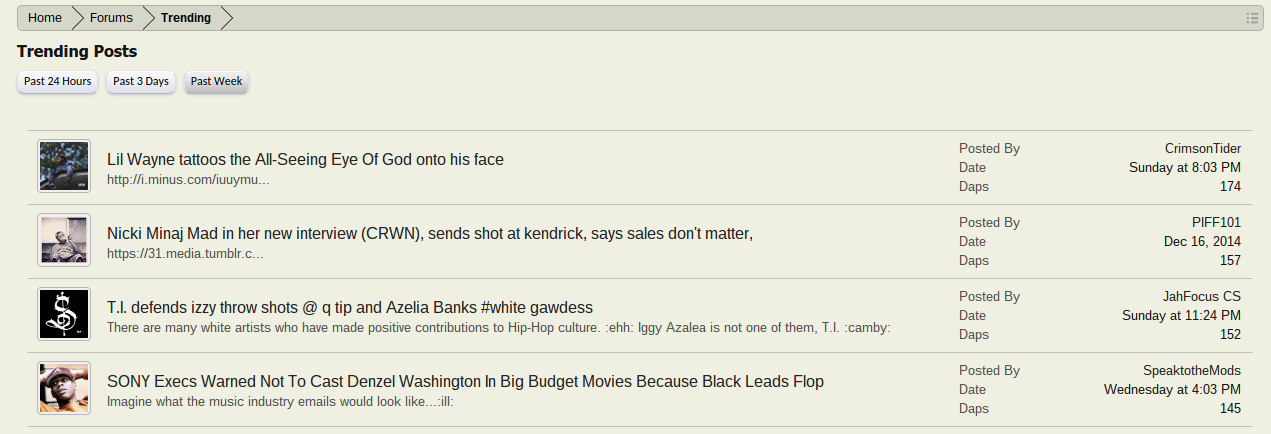
Task: Open T.I. defends izzy thread
Action: coord(350,308)
